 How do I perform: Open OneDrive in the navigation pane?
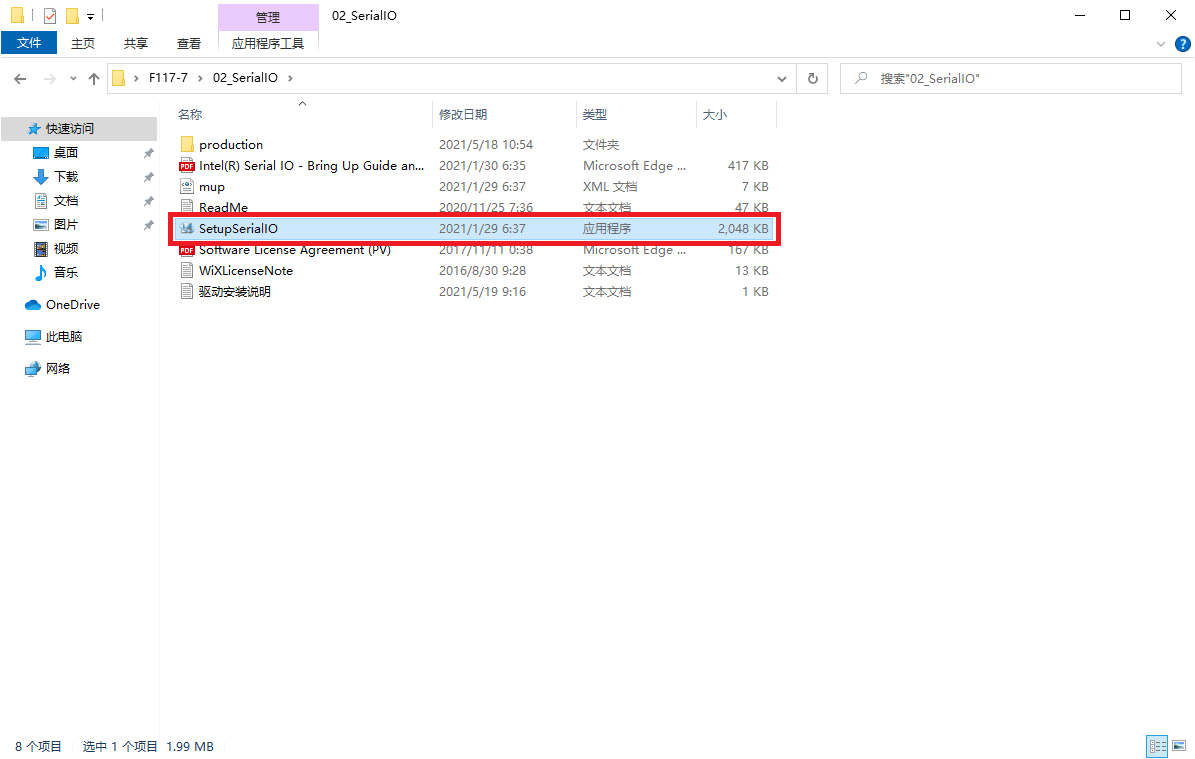[72, 304]
